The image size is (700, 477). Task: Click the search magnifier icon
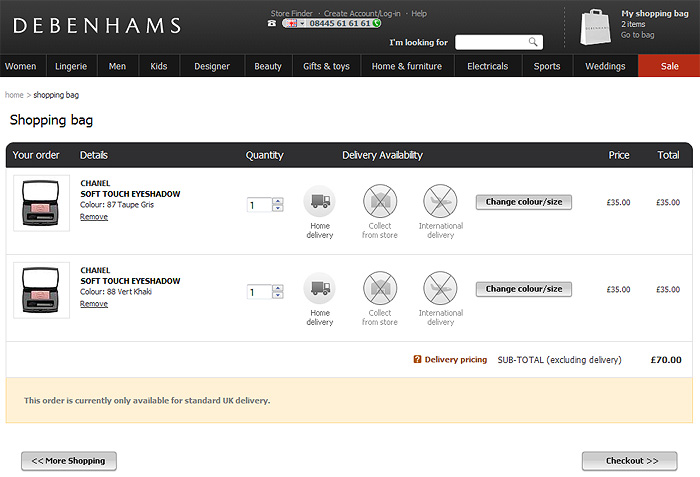tap(533, 42)
